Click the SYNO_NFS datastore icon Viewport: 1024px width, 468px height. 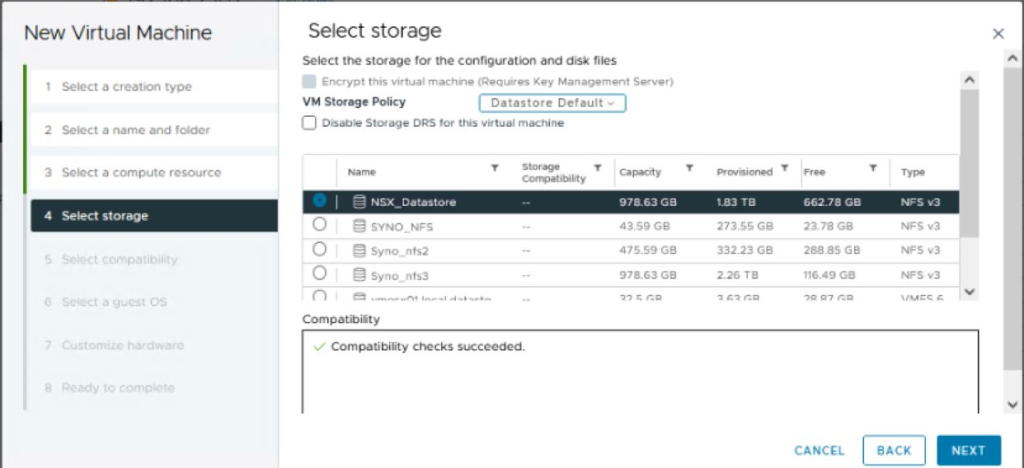click(x=359, y=226)
